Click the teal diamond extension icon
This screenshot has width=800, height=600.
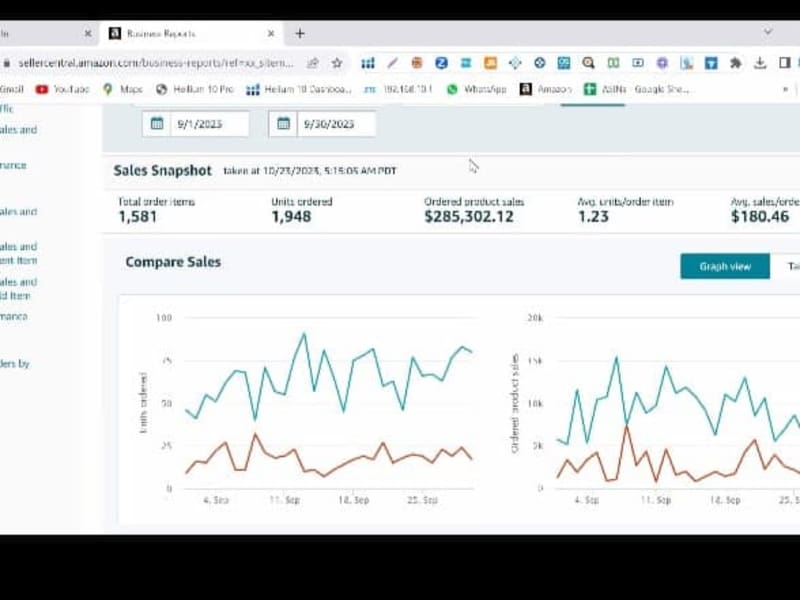click(x=515, y=63)
